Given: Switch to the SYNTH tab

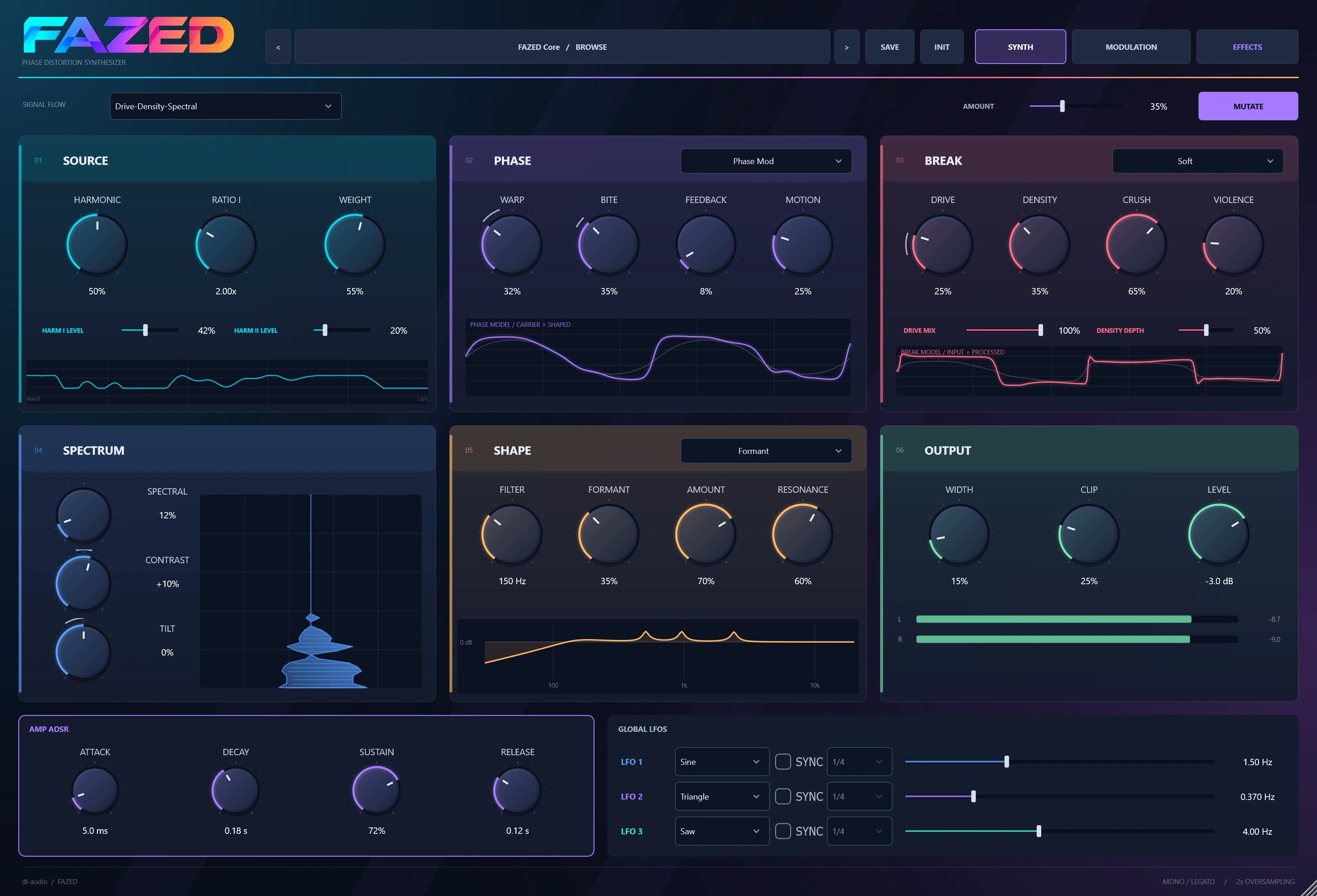Looking at the screenshot, I should tap(1020, 47).
